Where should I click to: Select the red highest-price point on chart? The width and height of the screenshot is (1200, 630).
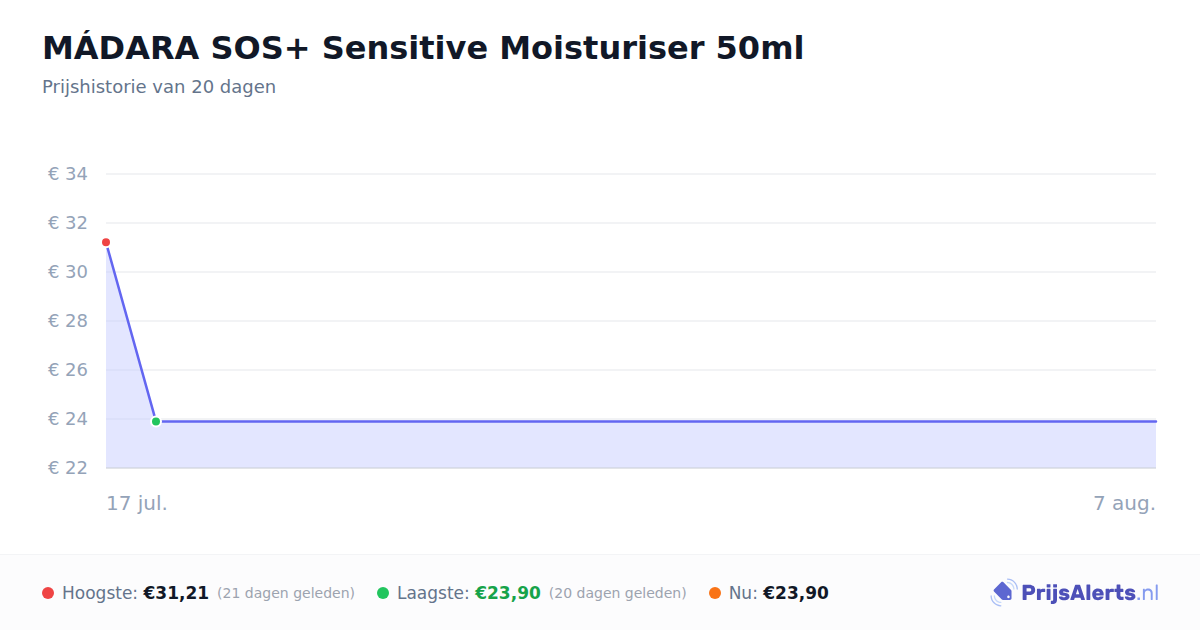[106, 242]
